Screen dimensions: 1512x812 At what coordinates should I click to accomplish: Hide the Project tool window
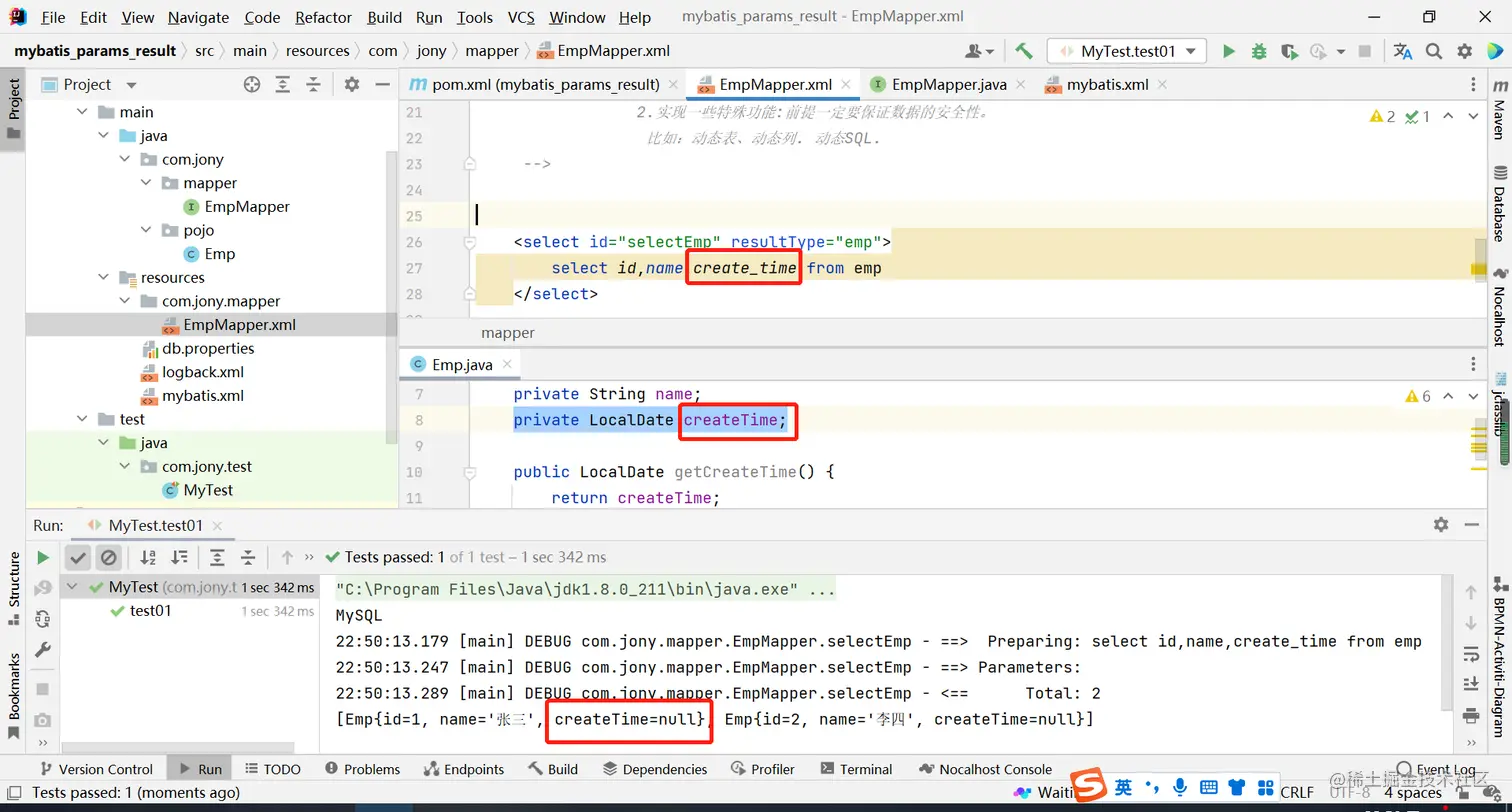pos(382,85)
